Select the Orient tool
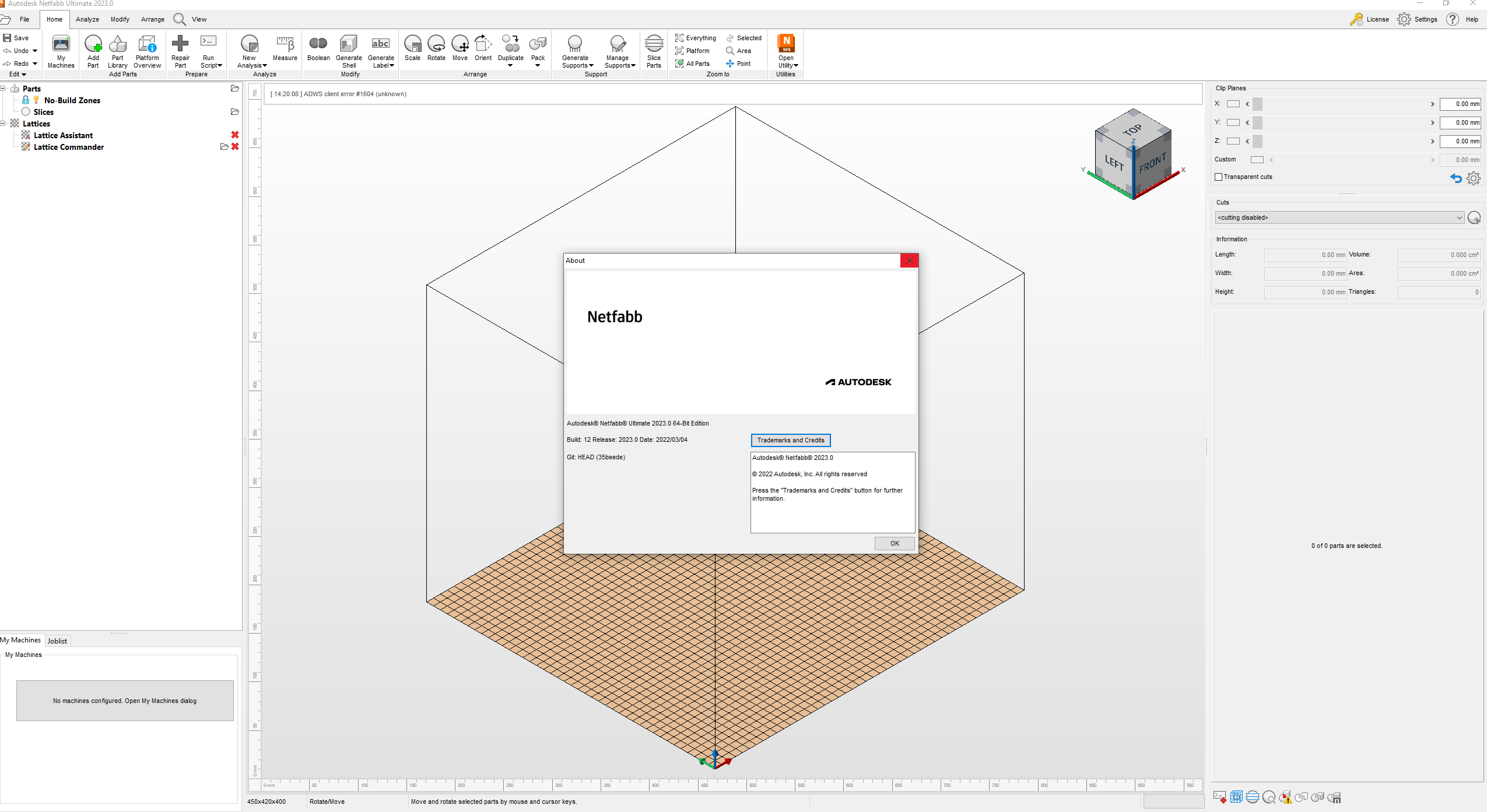 (x=483, y=44)
